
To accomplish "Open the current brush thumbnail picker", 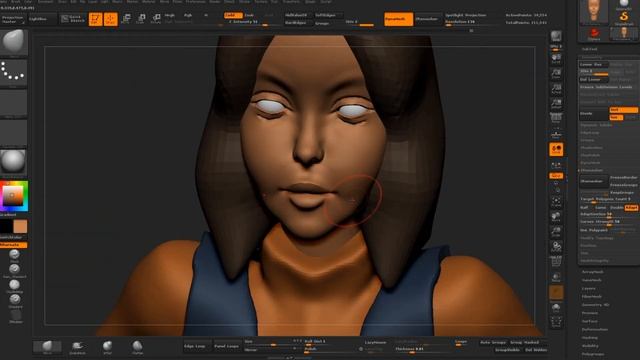I will click(14, 42).
